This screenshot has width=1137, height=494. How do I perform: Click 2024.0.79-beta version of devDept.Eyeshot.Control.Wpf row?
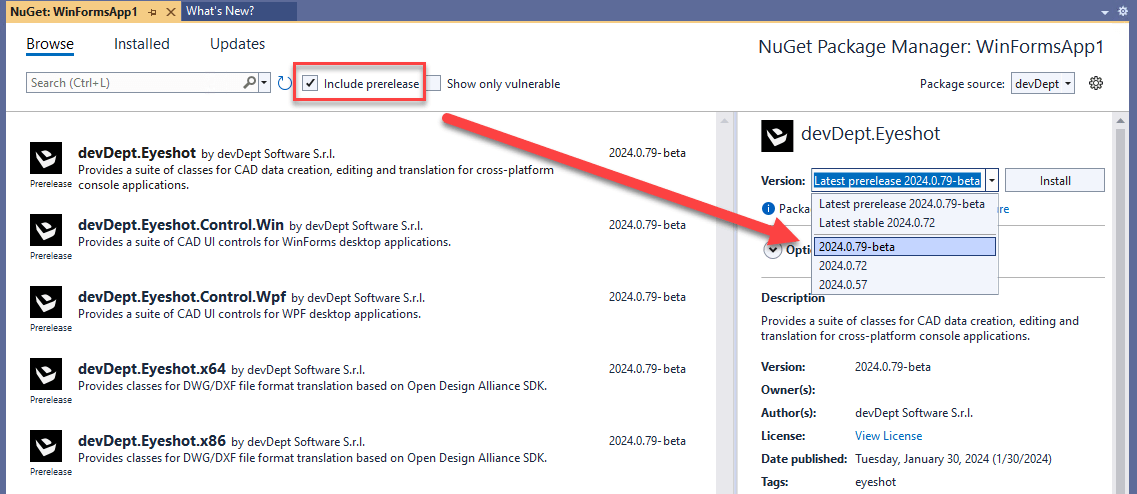tap(647, 297)
